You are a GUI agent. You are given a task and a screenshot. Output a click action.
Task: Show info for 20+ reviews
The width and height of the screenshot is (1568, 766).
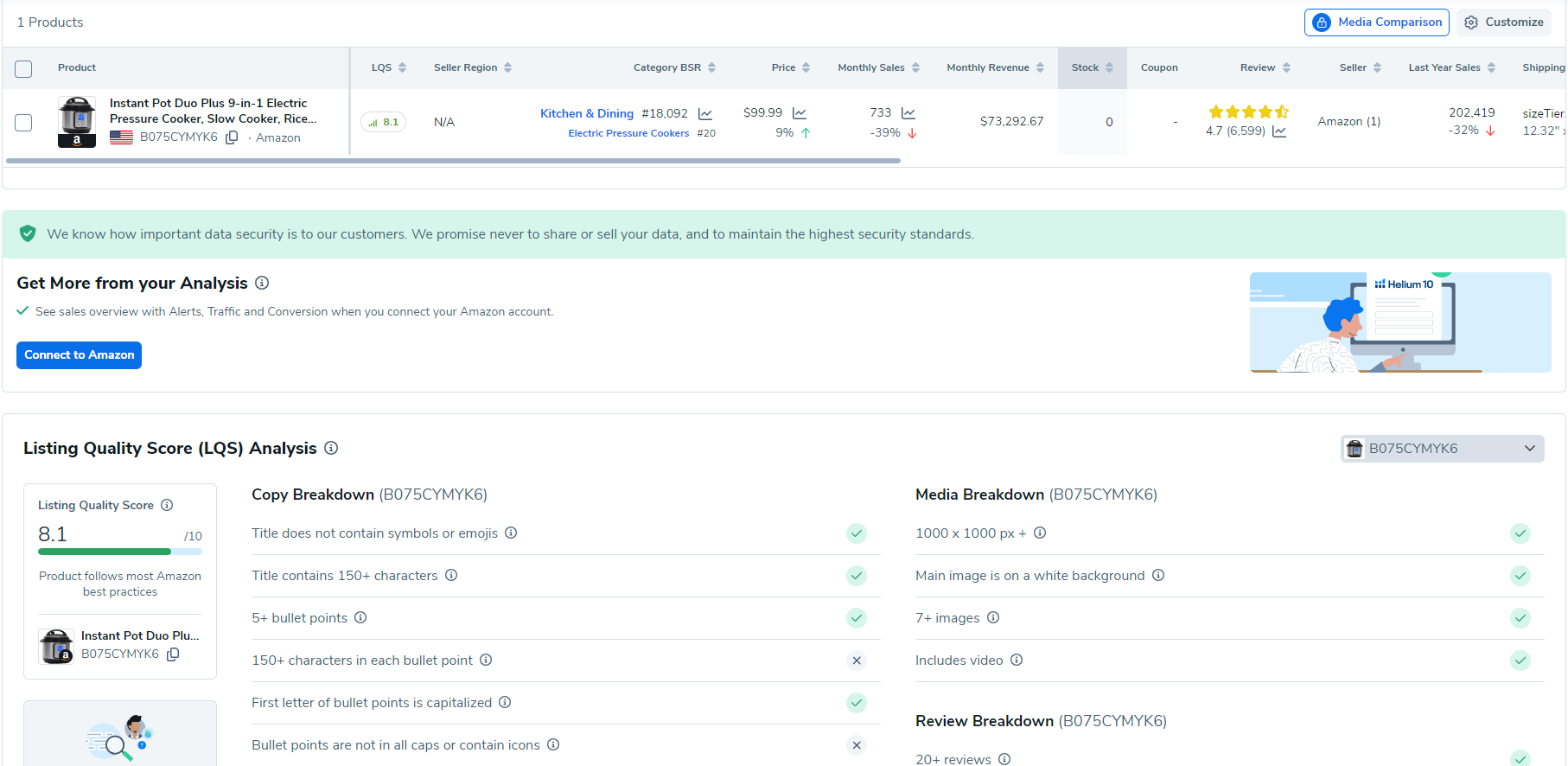click(1004, 759)
